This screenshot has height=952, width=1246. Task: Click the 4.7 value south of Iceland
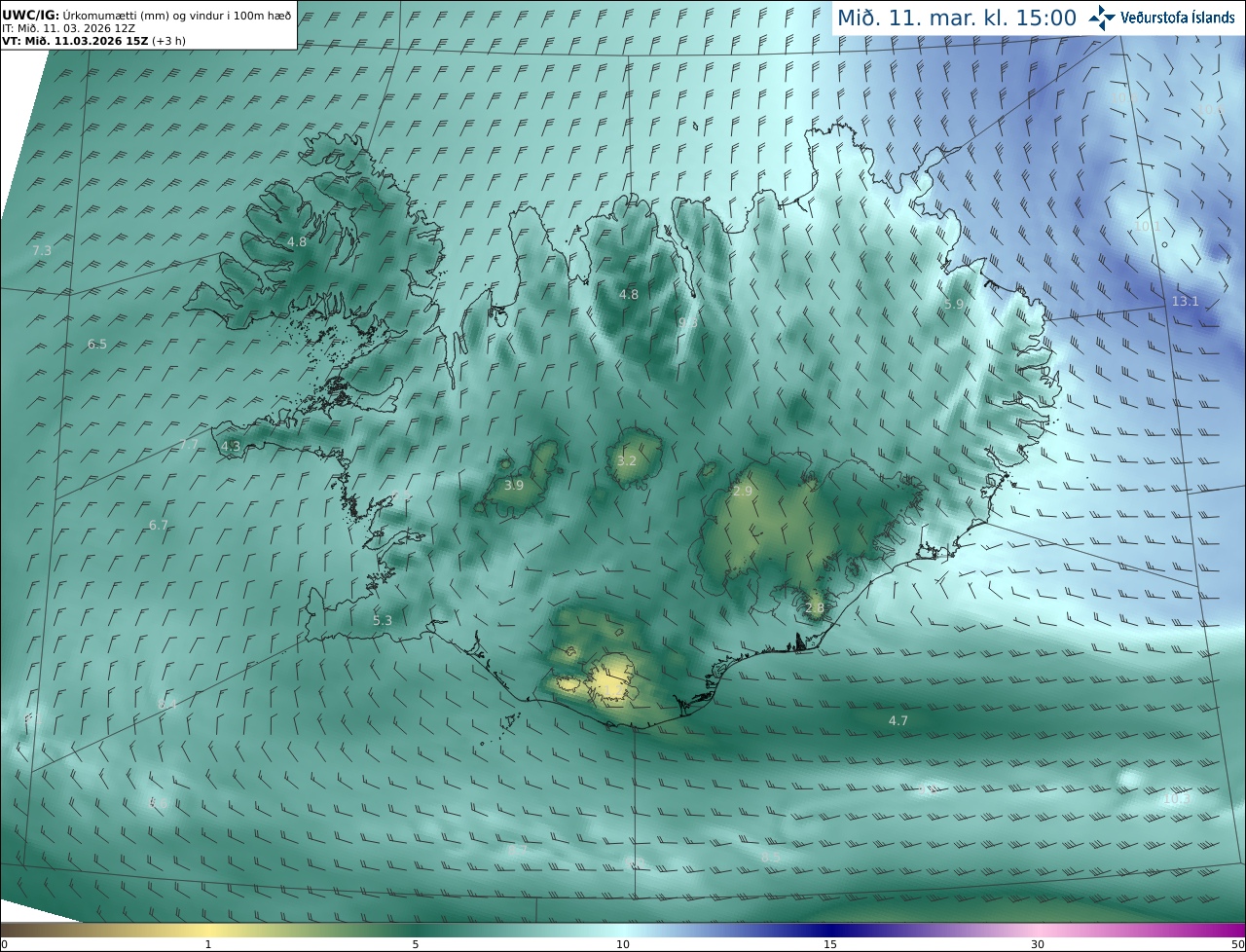pos(898,721)
